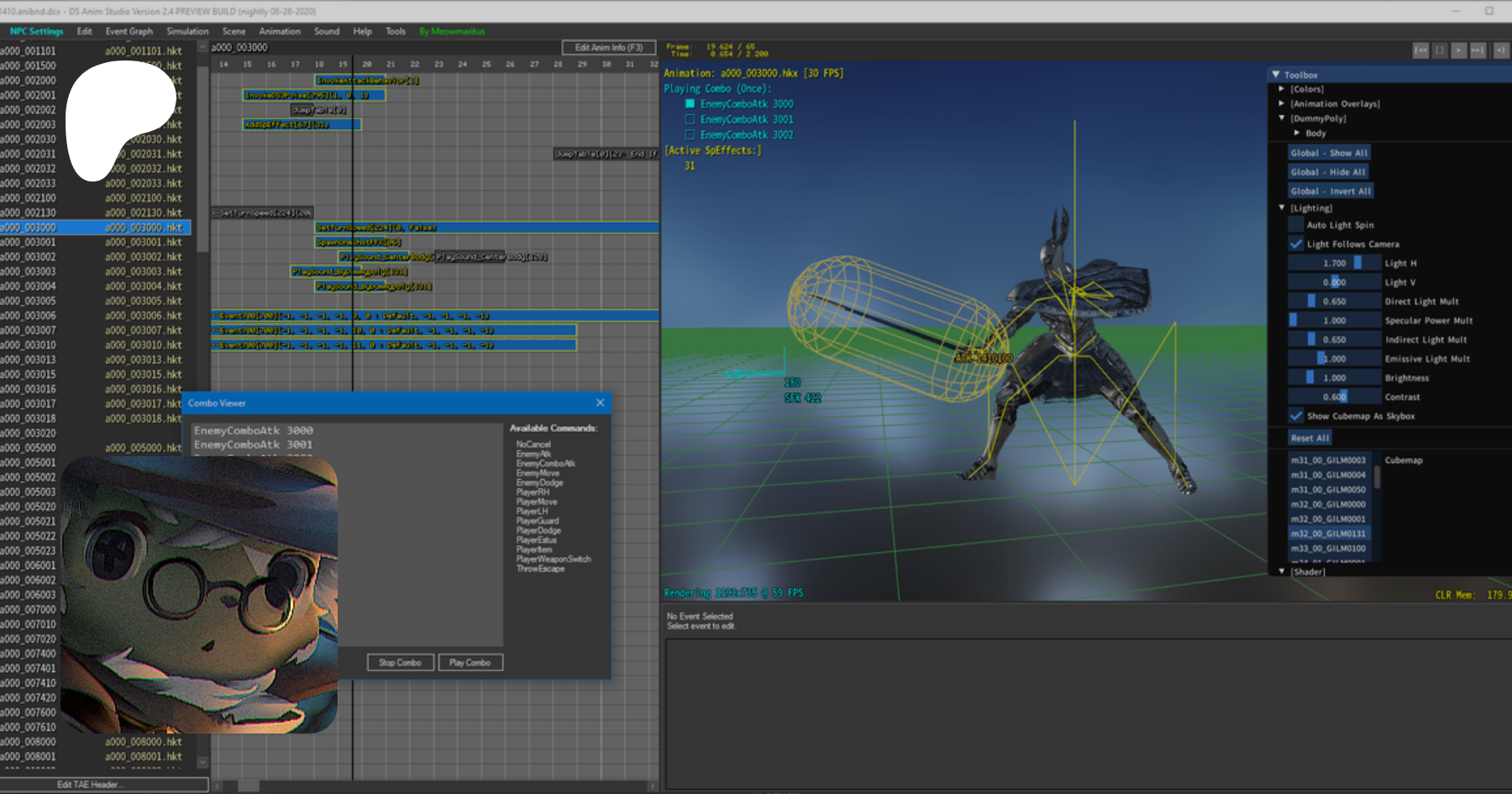
Task: Click the jump-to-start playback button
Action: point(1420,50)
